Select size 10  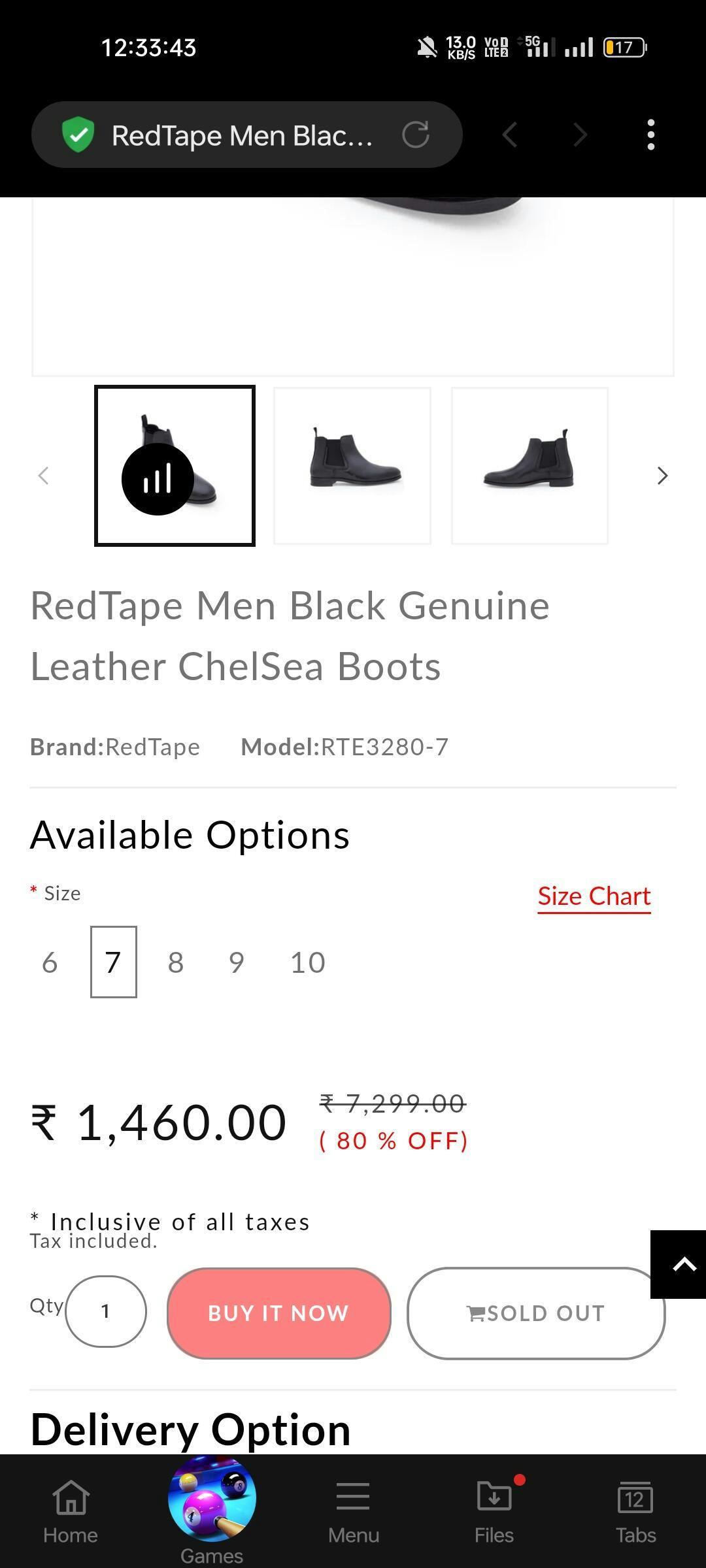click(x=307, y=962)
